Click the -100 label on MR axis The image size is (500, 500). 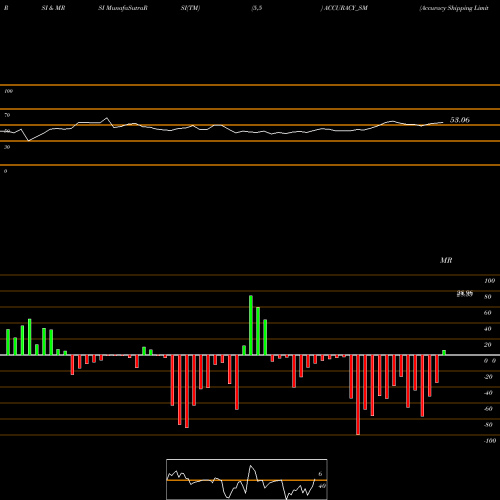(x=490, y=441)
